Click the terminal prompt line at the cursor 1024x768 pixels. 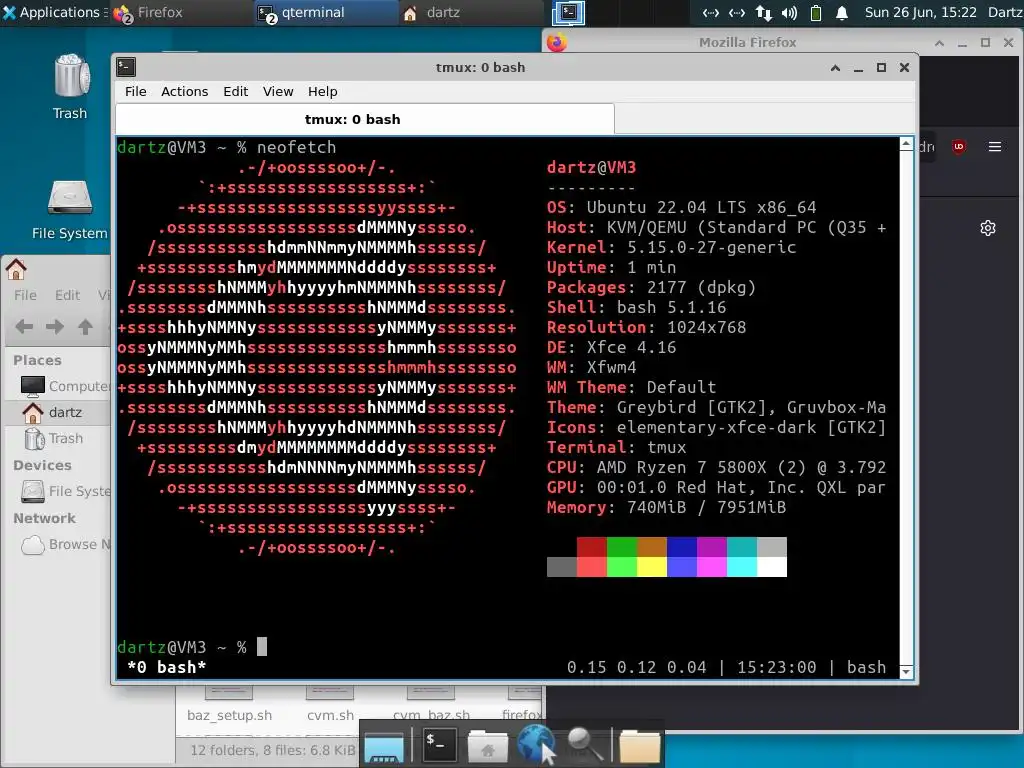tap(262, 647)
